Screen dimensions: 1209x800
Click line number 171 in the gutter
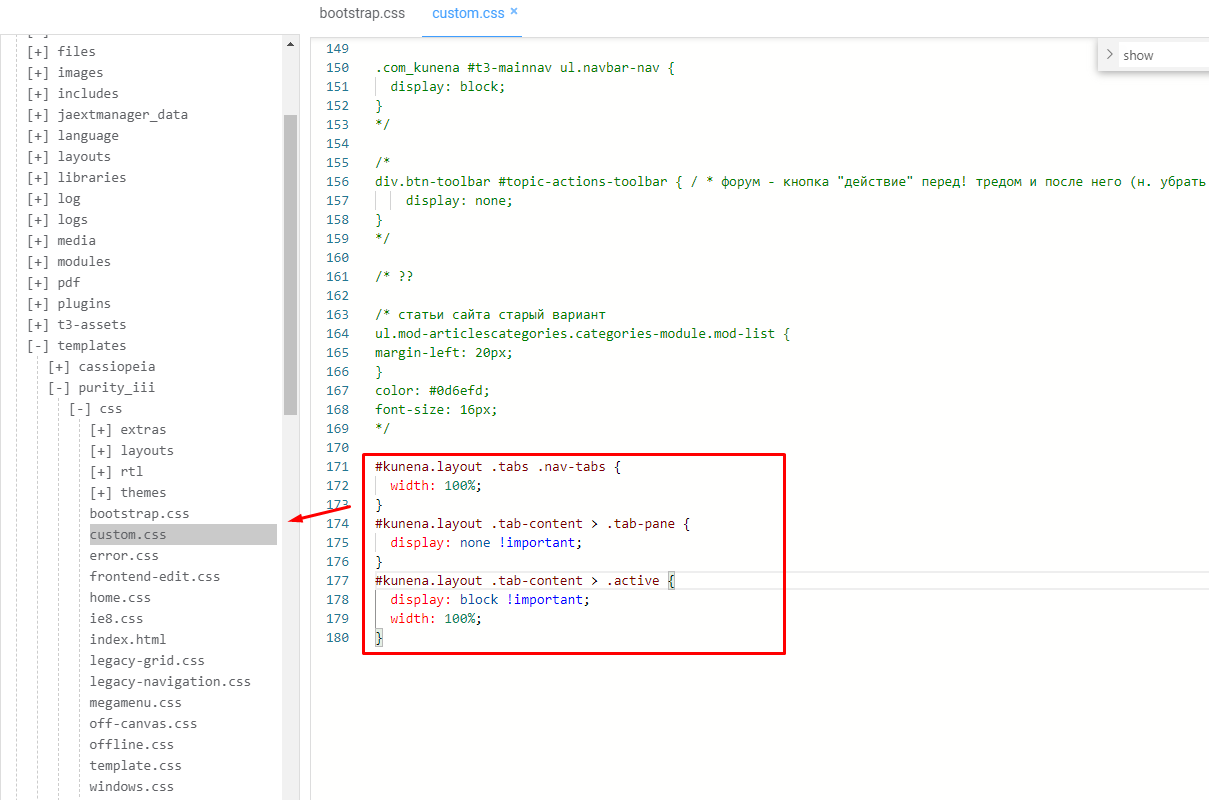pyautogui.click(x=337, y=467)
